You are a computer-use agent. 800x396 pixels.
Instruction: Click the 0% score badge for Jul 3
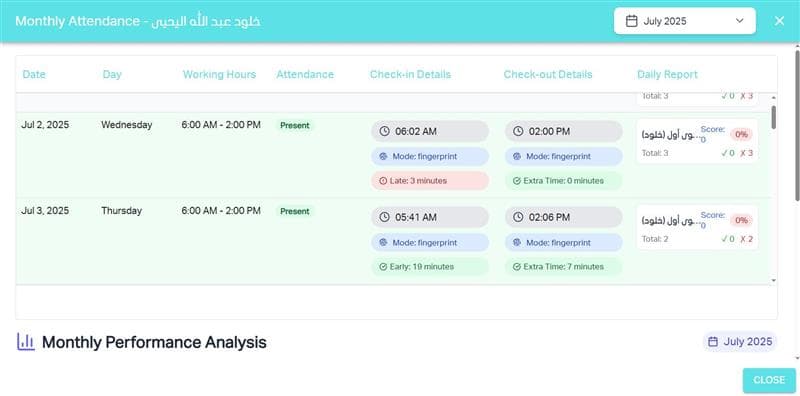pos(741,220)
